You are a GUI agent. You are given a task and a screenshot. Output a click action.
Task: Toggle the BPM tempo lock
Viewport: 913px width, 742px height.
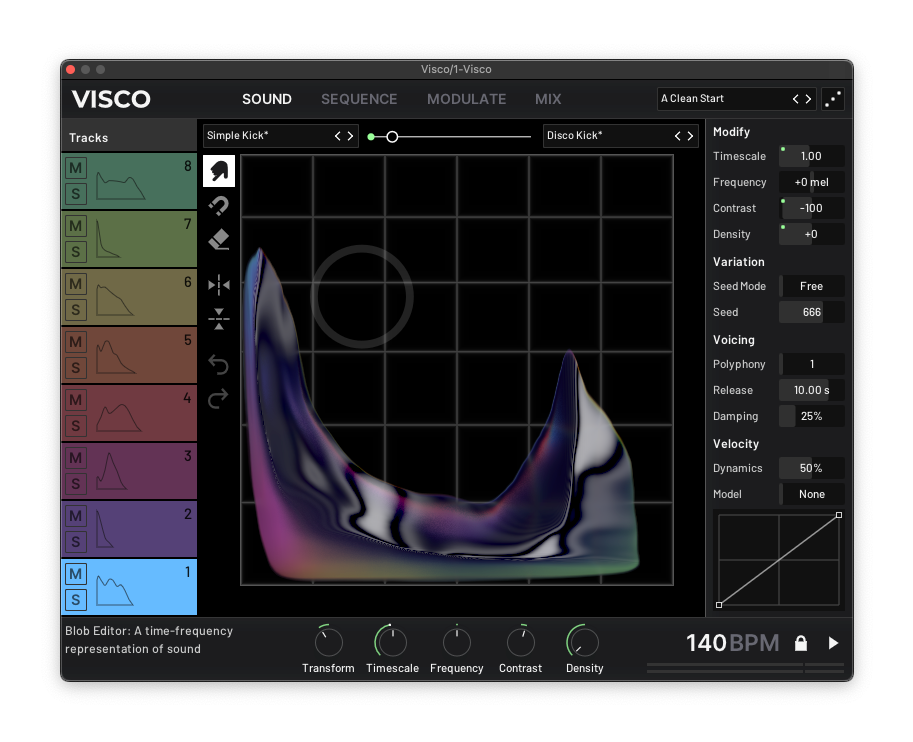click(x=800, y=643)
